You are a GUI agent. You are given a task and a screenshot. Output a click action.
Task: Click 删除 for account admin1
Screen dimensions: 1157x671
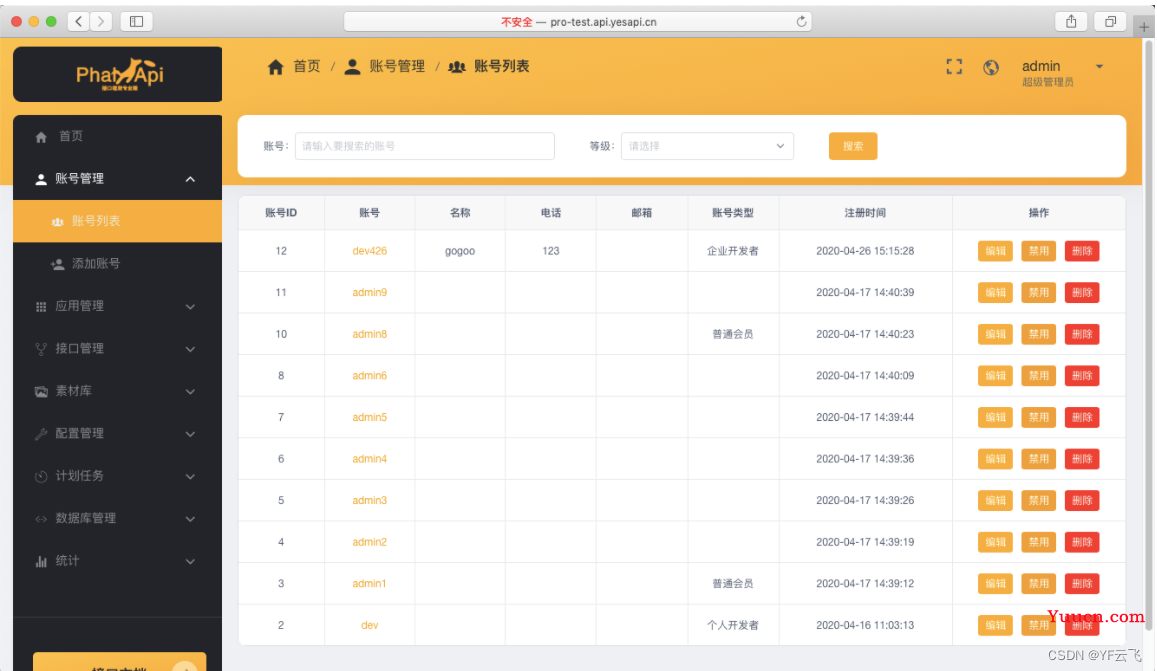[x=1082, y=583]
